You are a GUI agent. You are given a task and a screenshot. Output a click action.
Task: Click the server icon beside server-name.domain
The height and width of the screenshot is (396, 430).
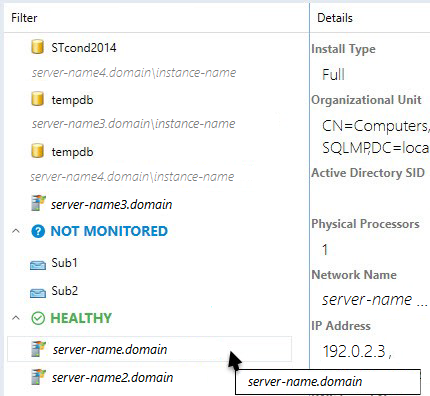click(x=38, y=349)
